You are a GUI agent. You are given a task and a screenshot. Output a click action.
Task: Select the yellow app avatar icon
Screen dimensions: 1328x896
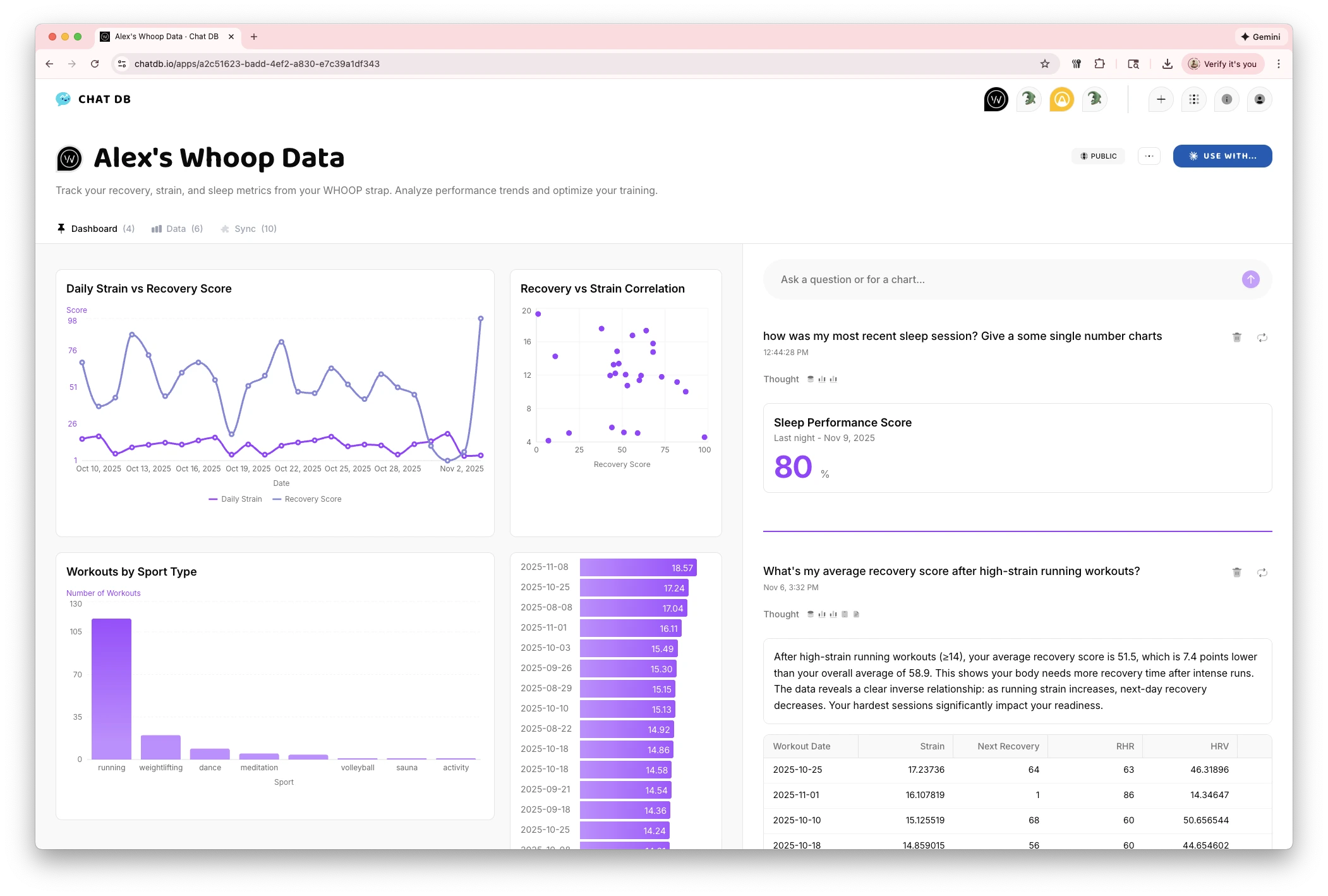pyautogui.click(x=1061, y=99)
